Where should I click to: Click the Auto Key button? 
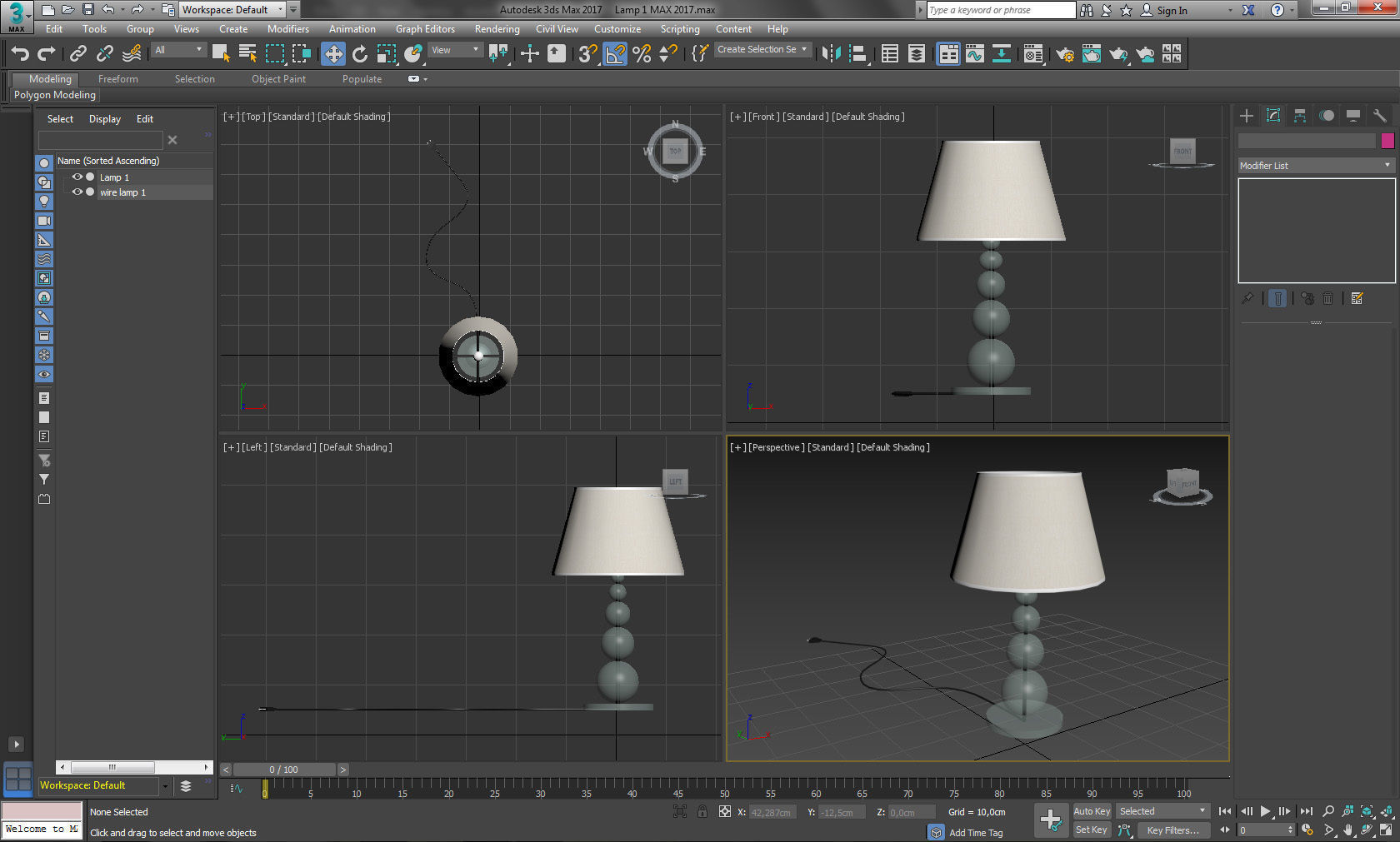[x=1092, y=811]
